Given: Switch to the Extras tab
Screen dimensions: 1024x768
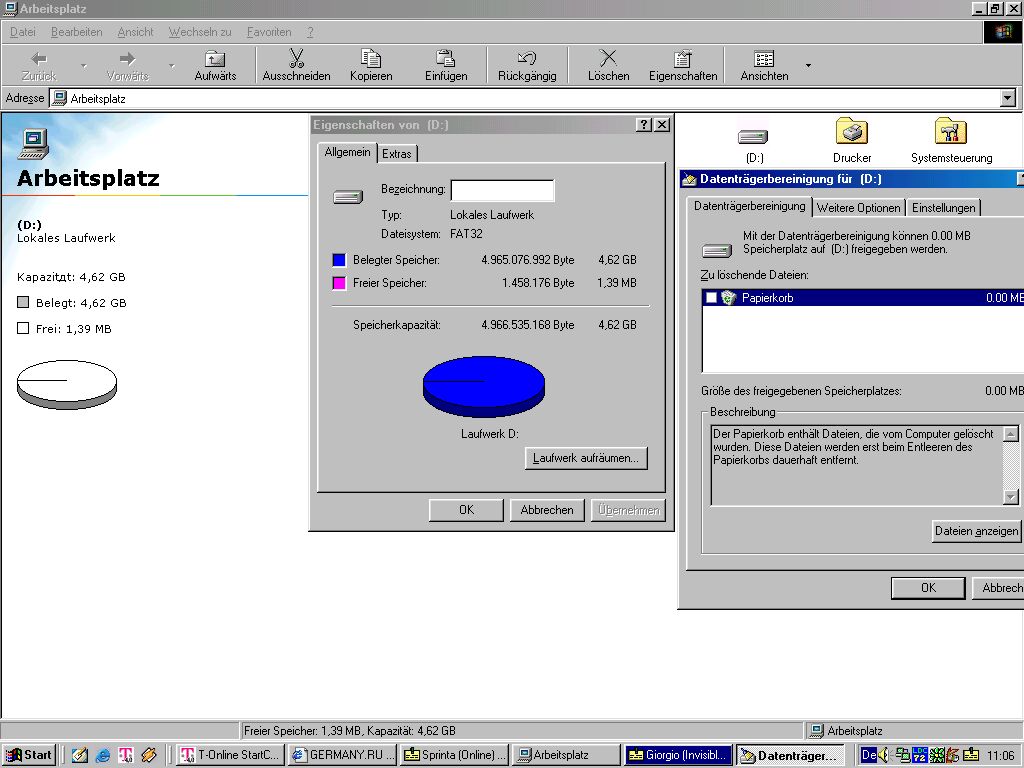Looking at the screenshot, I should [397, 153].
